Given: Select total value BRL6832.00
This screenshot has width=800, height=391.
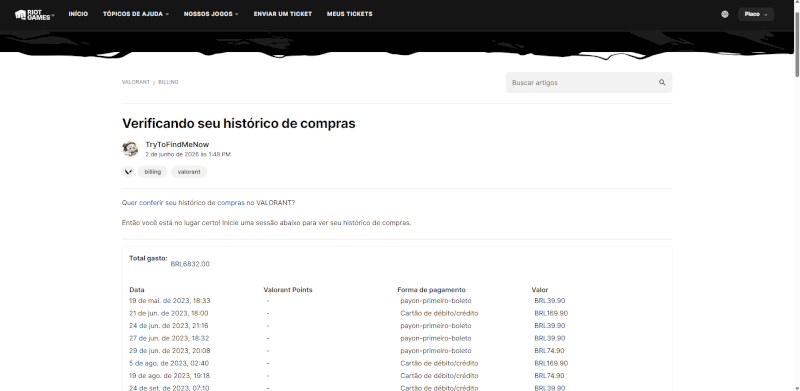Looking at the screenshot, I should [x=190, y=264].
